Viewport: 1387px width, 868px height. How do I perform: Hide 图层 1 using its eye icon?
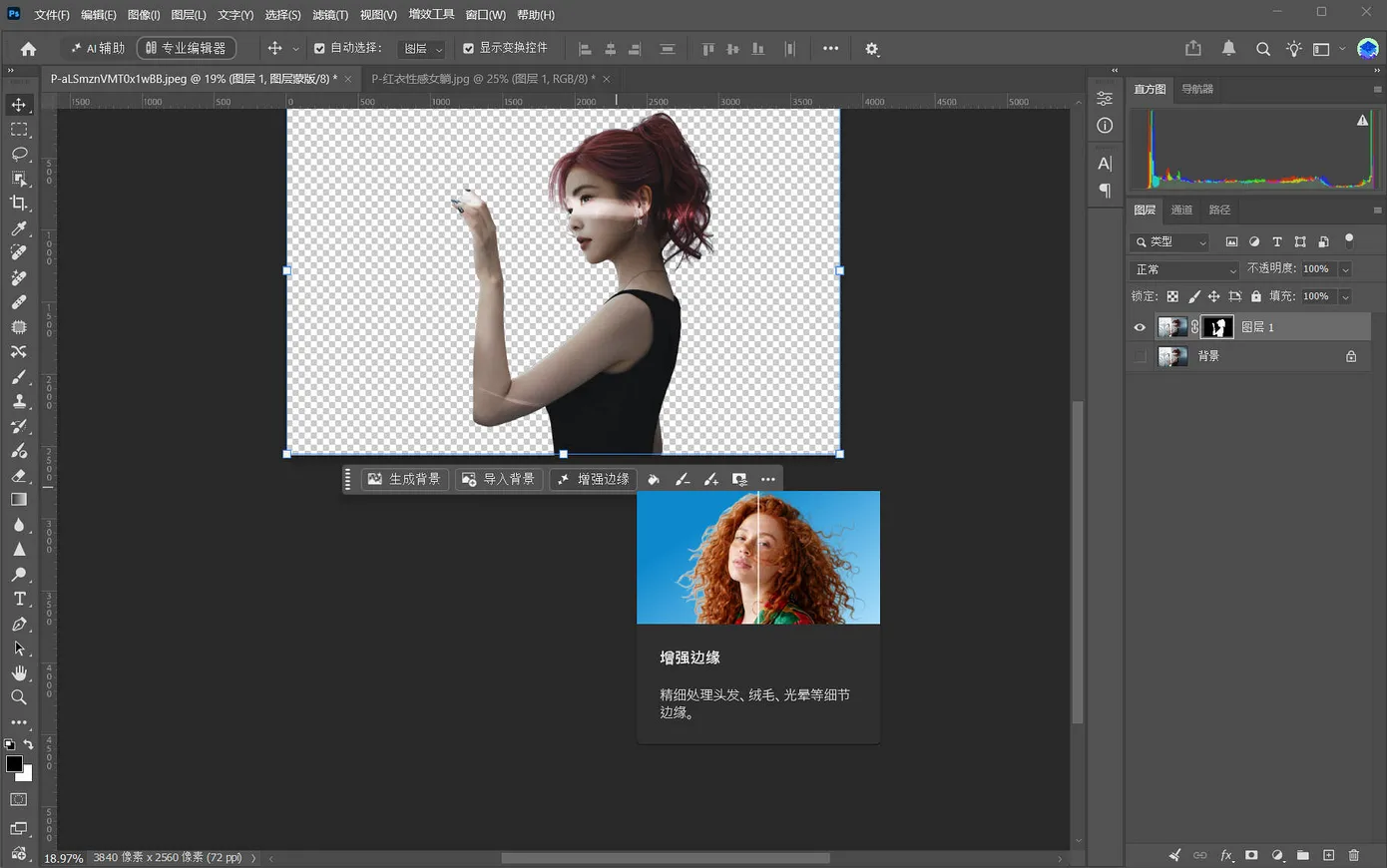point(1140,327)
